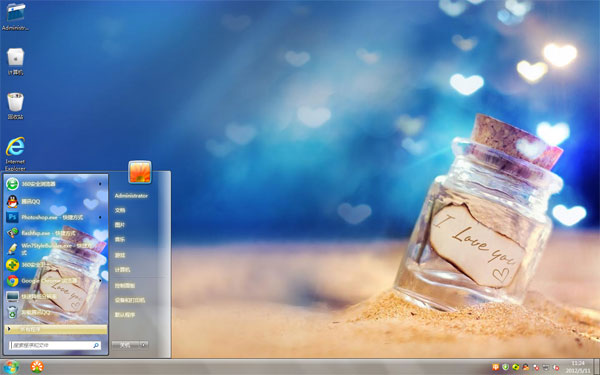Open Documents in Start menu right pane
The width and height of the screenshot is (600, 375).
(x=120, y=210)
